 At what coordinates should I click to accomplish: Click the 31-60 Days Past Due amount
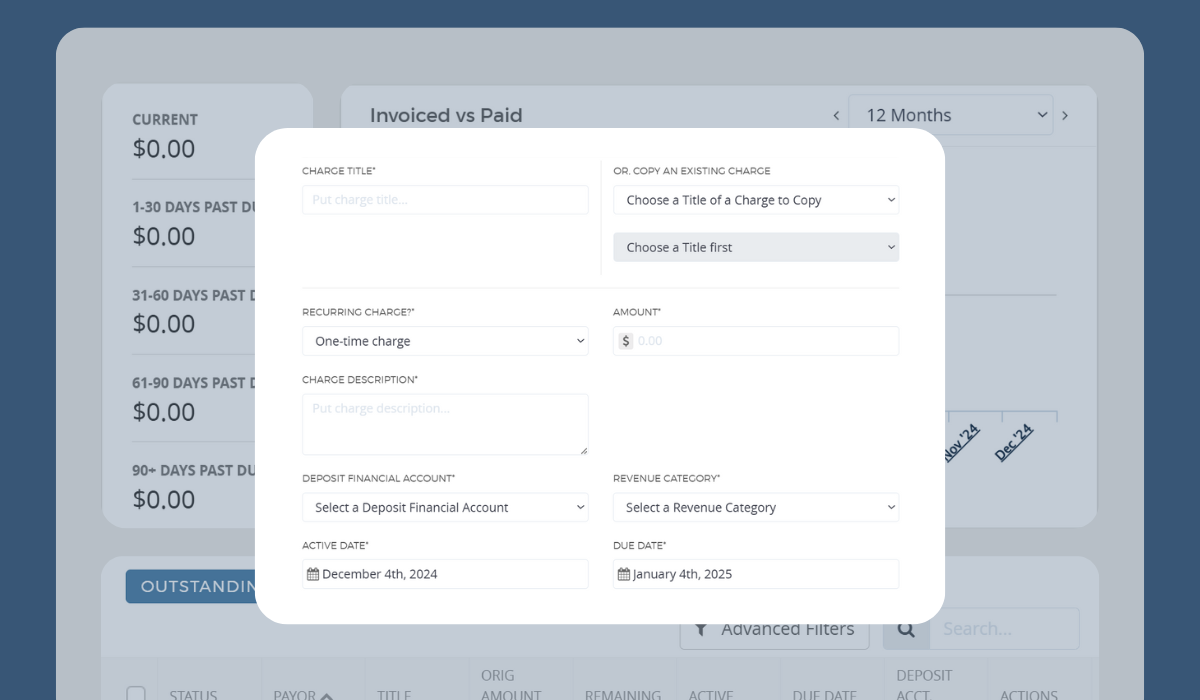164,324
